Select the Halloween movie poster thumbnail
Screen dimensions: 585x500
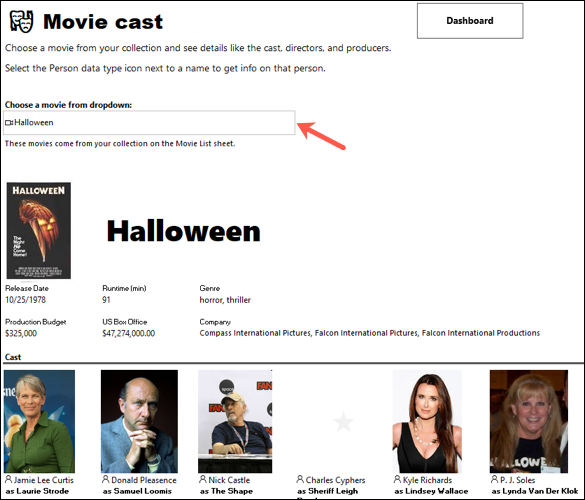[39, 231]
